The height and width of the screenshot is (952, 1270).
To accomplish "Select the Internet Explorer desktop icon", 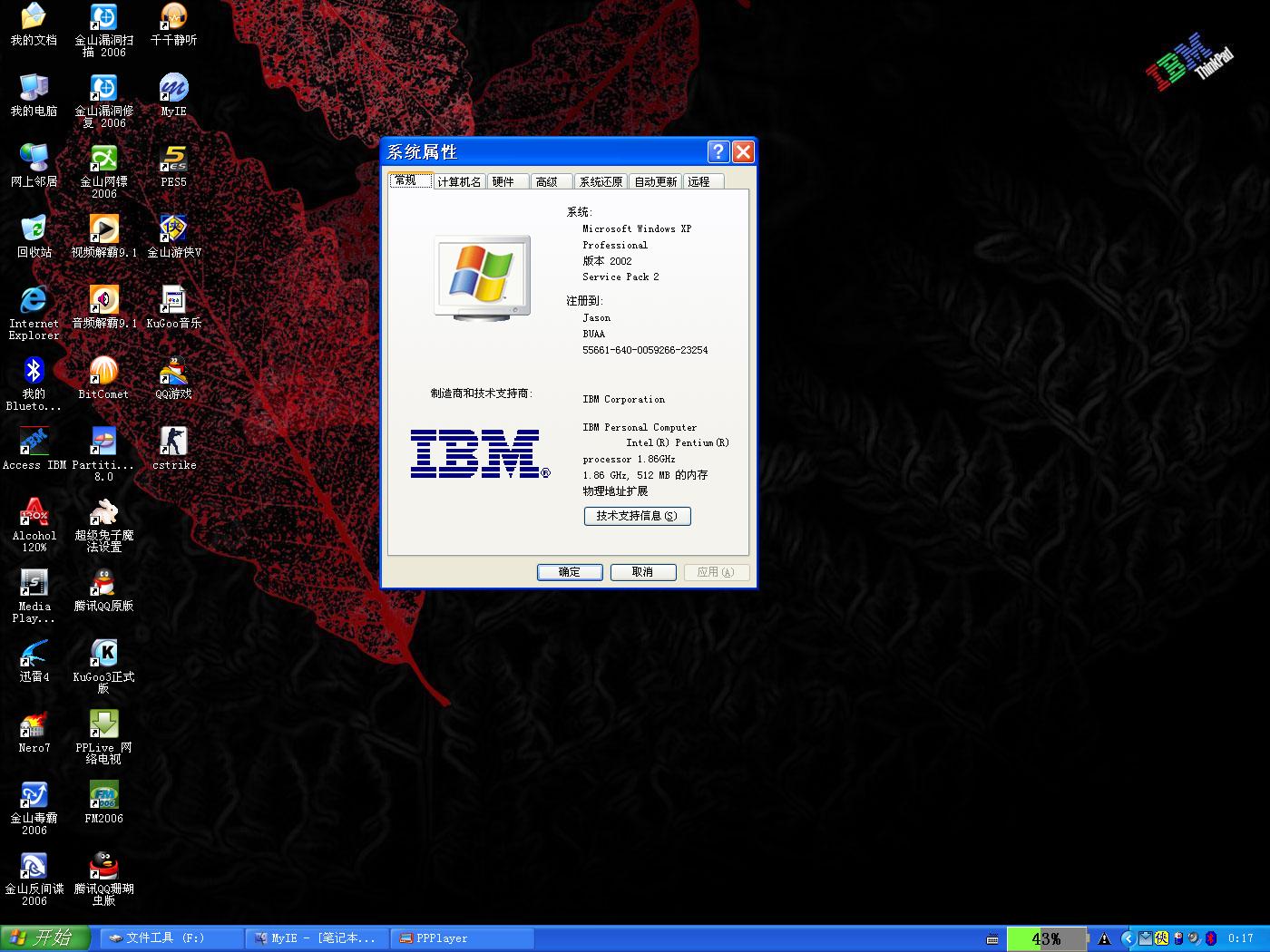I will tap(34, 301).
